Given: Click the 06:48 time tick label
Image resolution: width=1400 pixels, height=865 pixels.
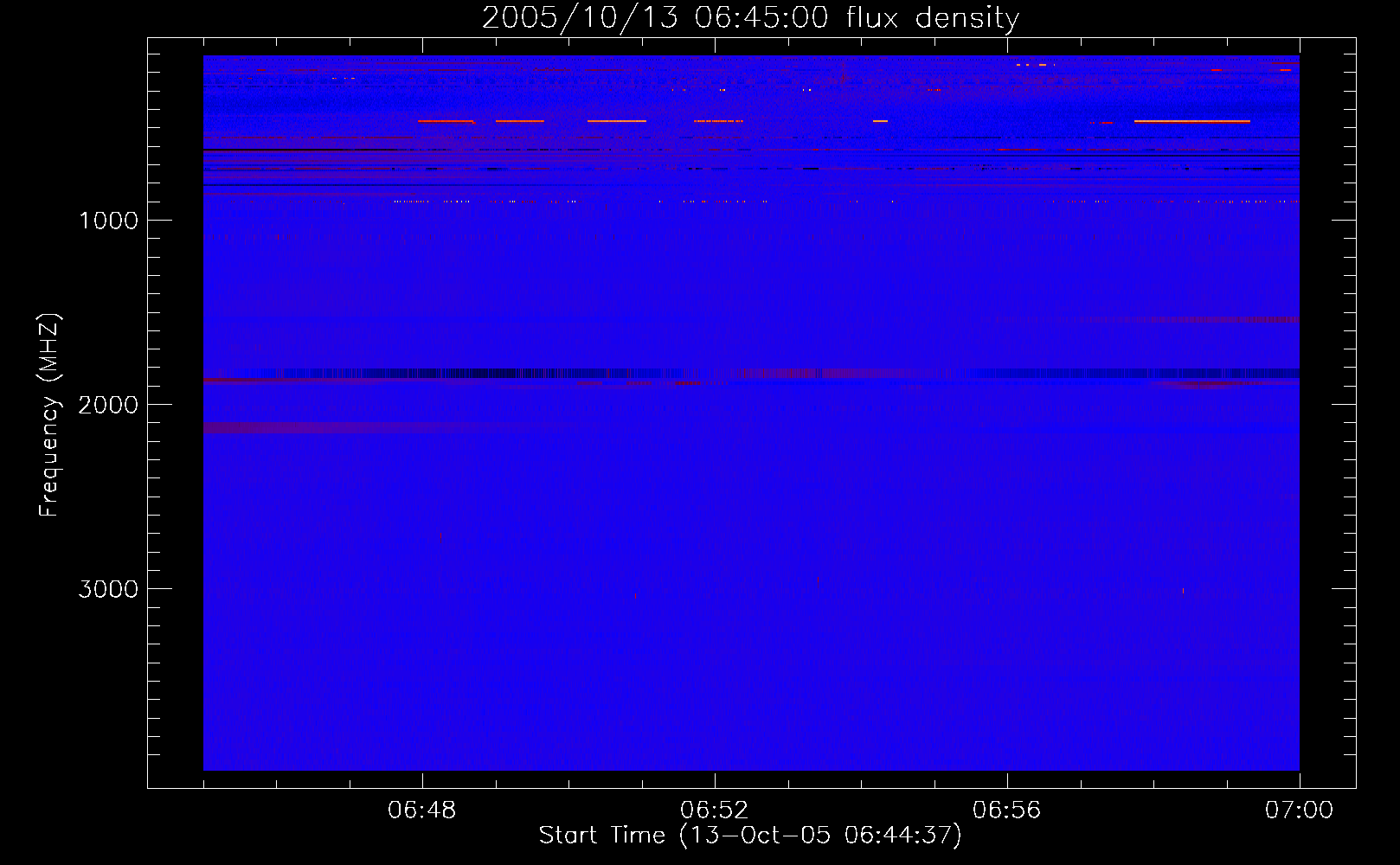Looking at the screenshot, I should tap(422, 811).
